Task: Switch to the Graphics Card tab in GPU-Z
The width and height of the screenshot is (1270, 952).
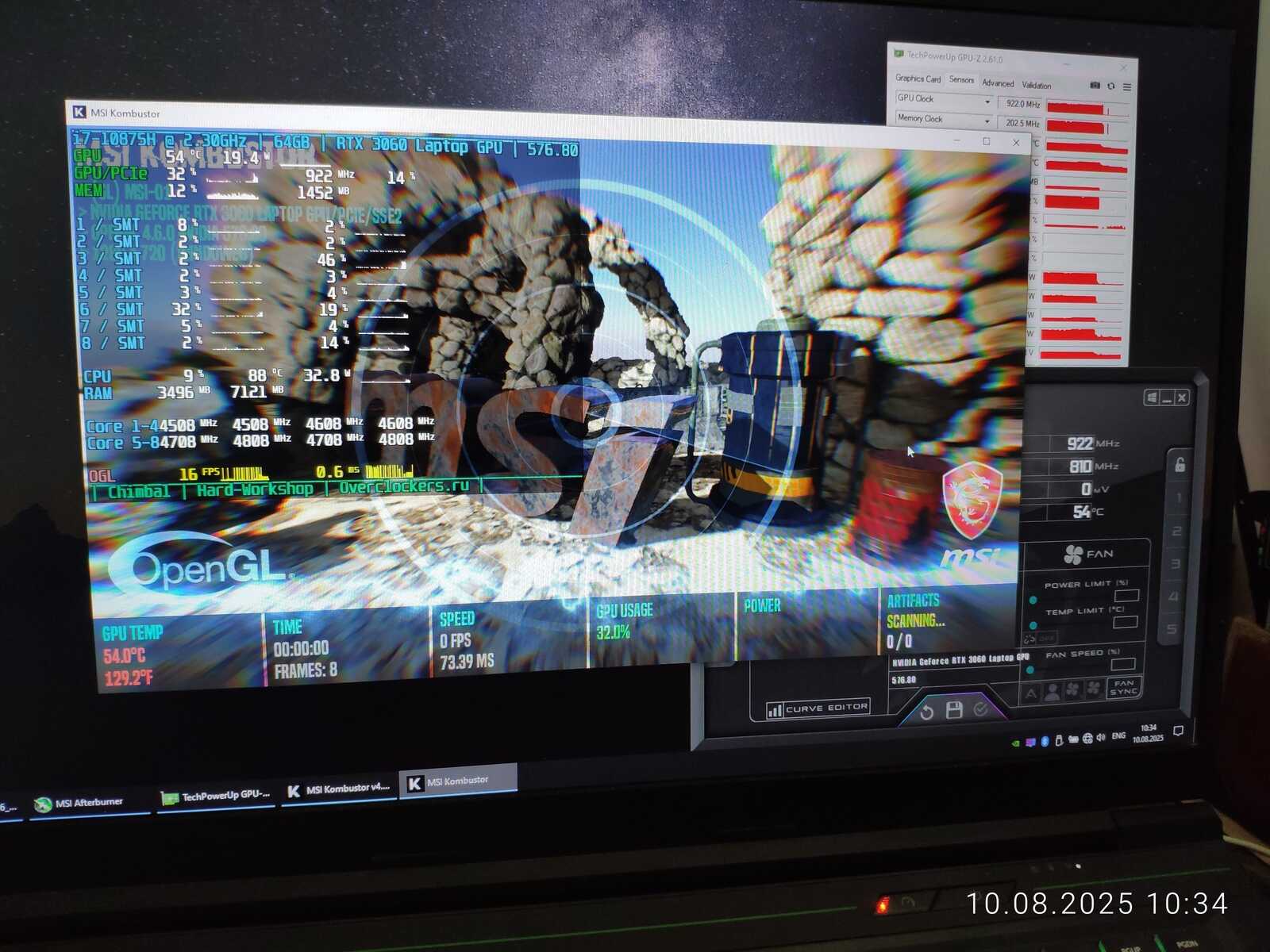Action: pos(918,79)
